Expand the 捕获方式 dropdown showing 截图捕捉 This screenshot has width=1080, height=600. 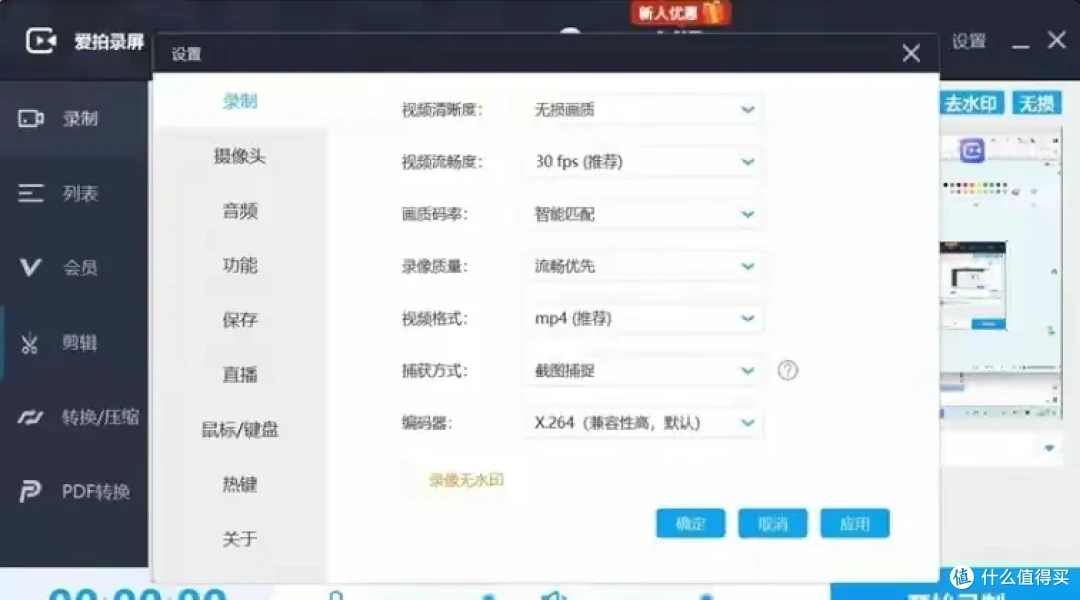point(643,371)
